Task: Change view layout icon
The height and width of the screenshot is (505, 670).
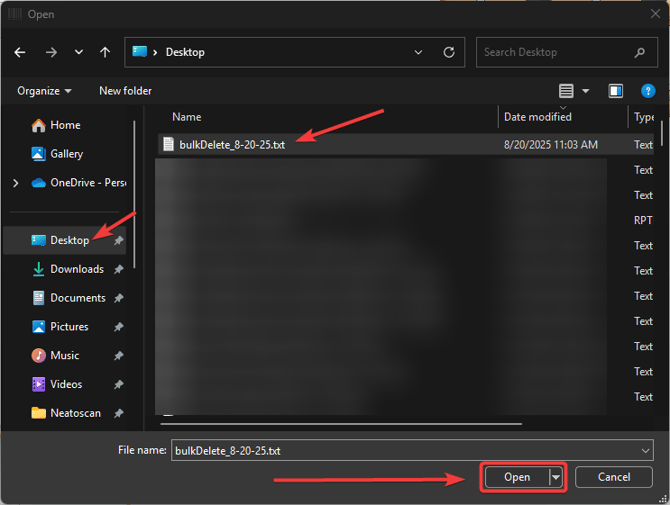Action: (567, 91)
